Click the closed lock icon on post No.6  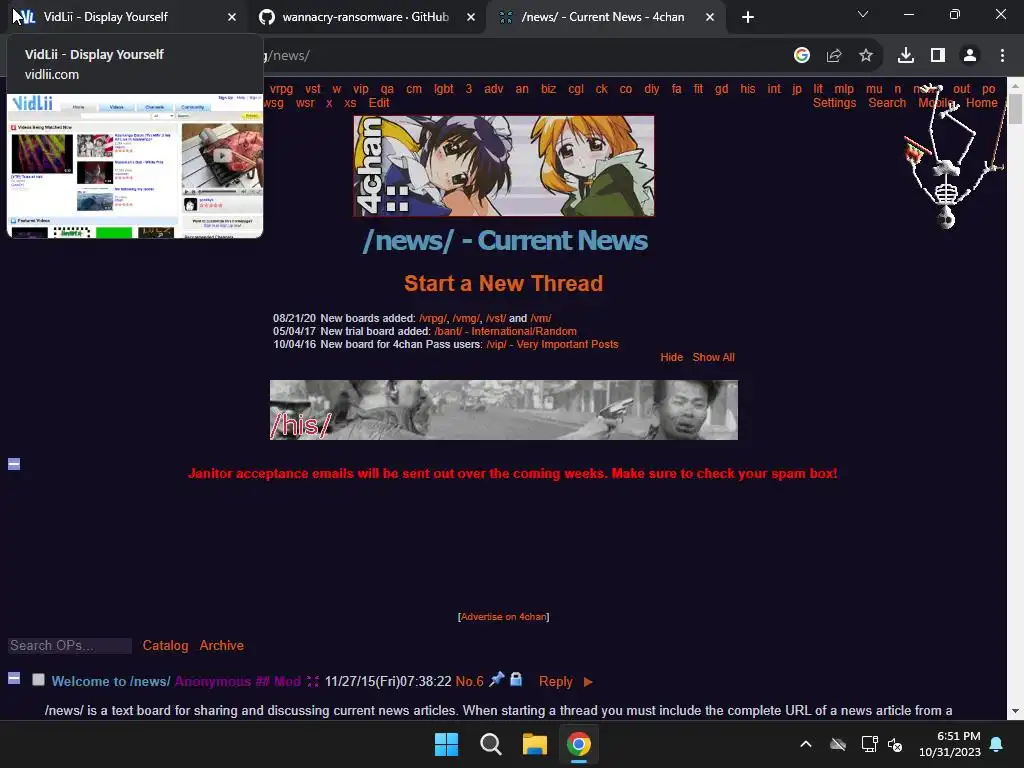click(516, 679)
